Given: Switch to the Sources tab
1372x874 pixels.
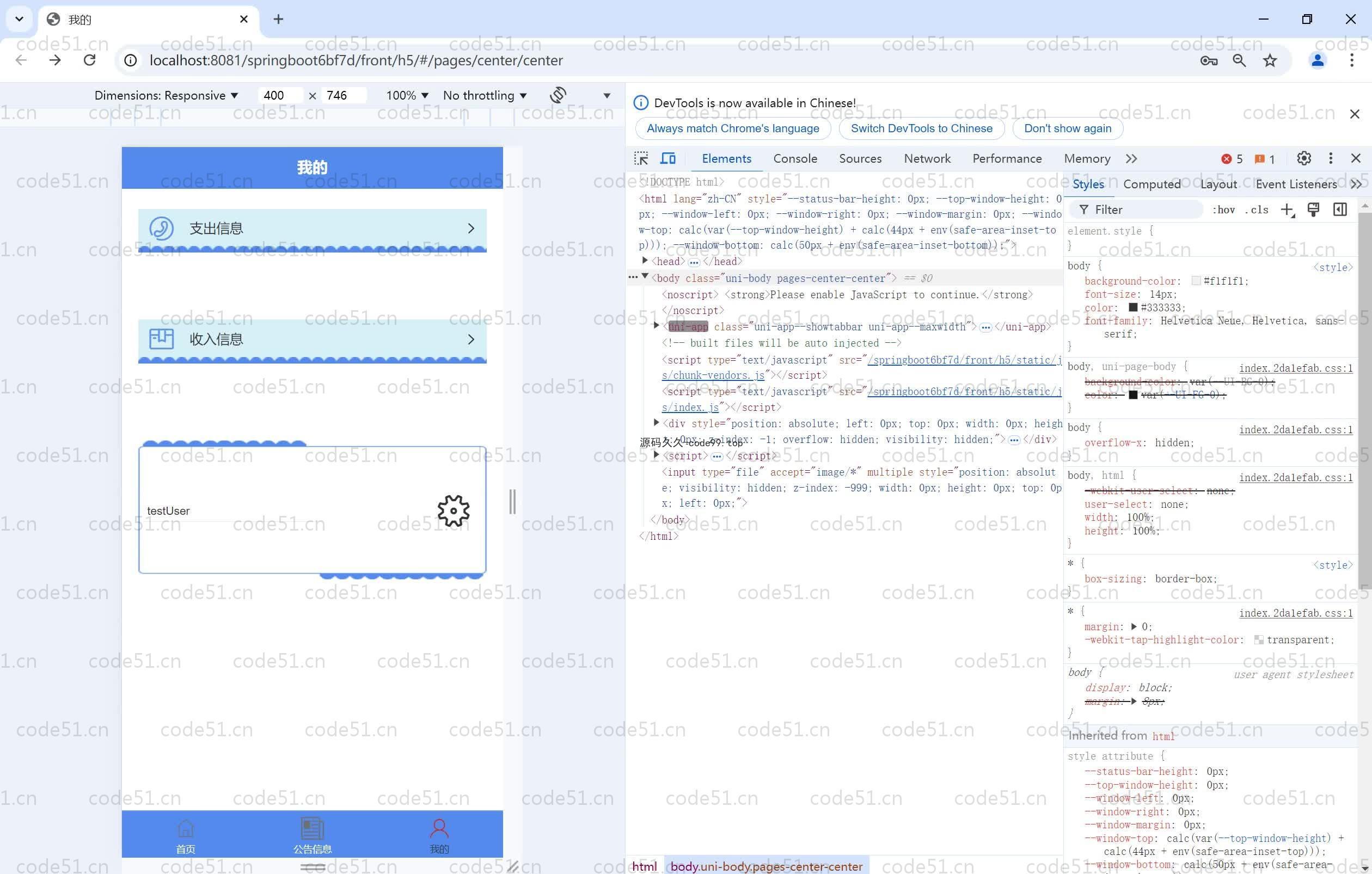Looking at the screenshot, I should point(860,159).
